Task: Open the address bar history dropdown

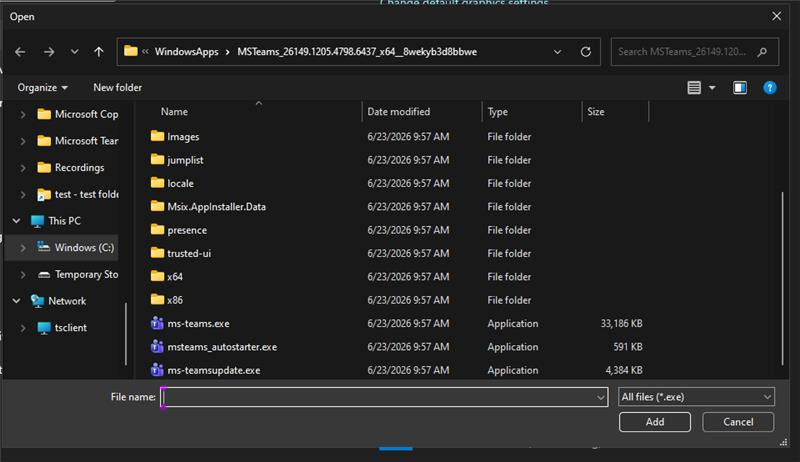Action: tap(557, 52)
